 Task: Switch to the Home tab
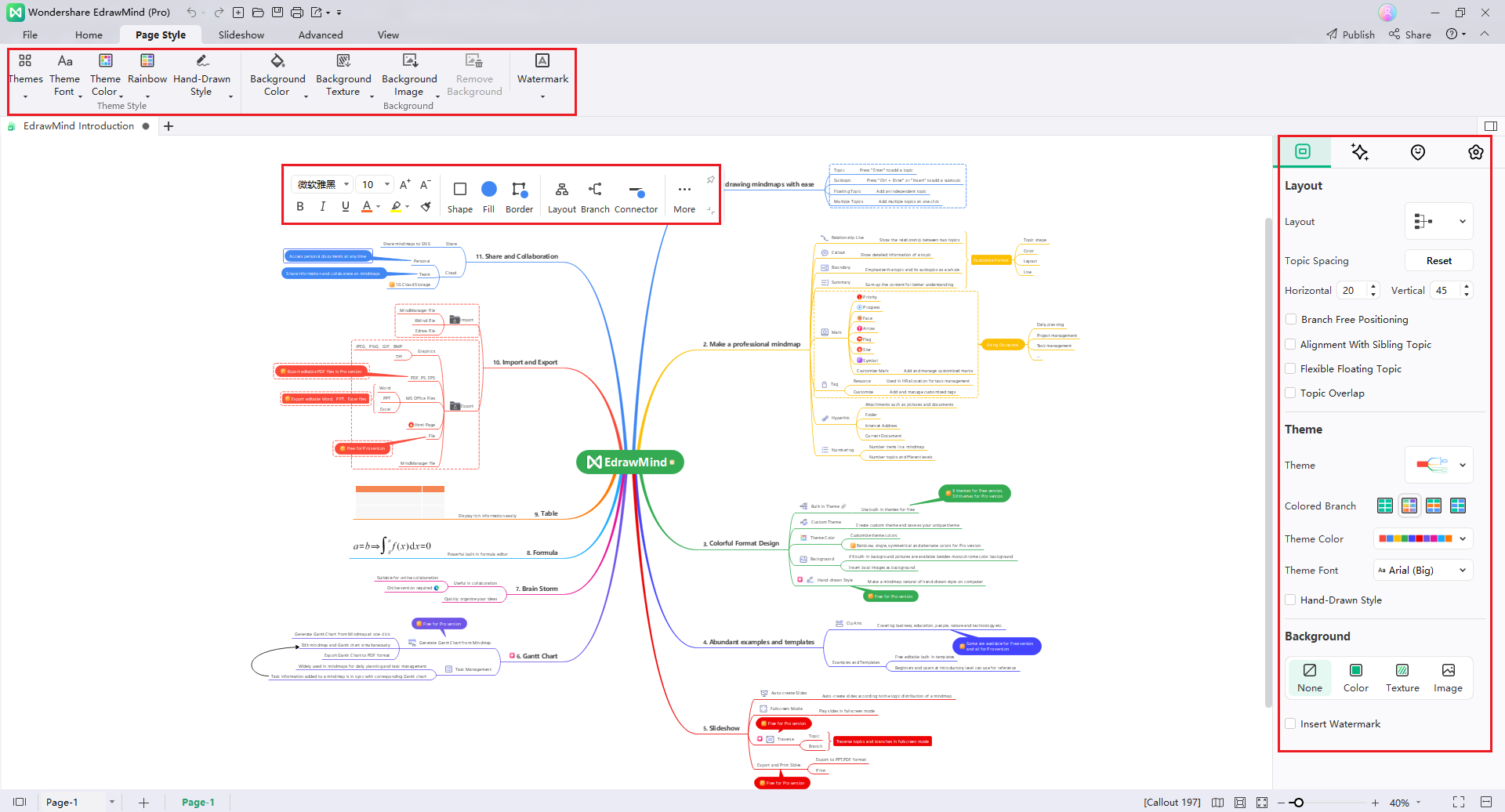point(89,34)
